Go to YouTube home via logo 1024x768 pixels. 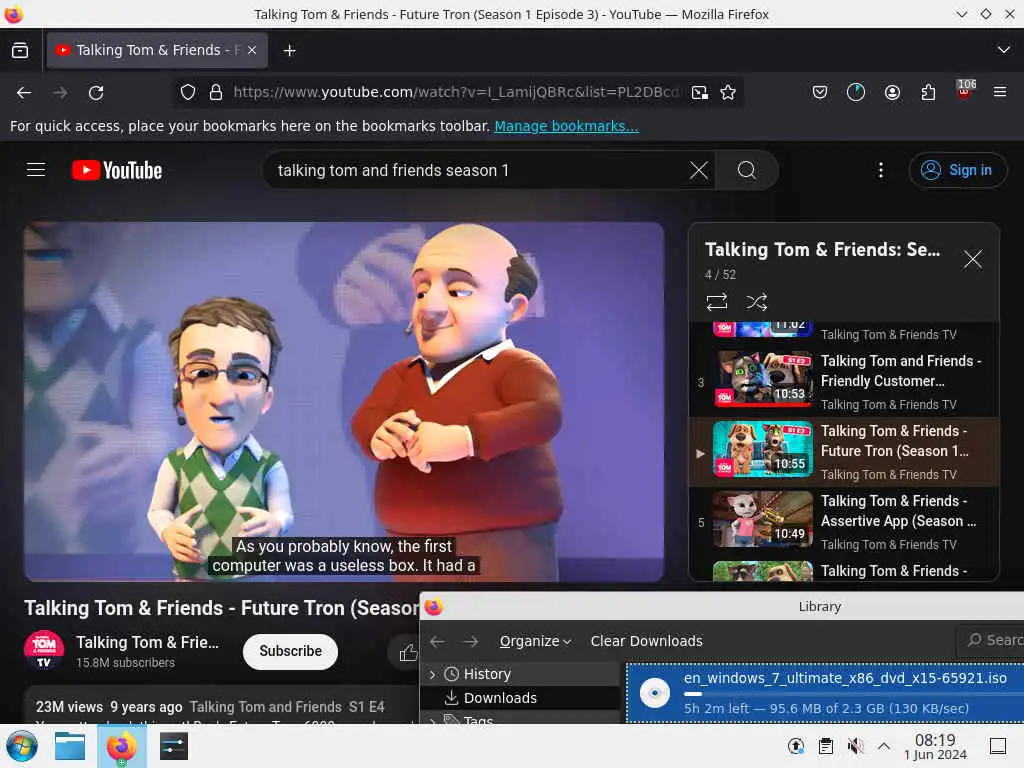[x=117, y=170]
